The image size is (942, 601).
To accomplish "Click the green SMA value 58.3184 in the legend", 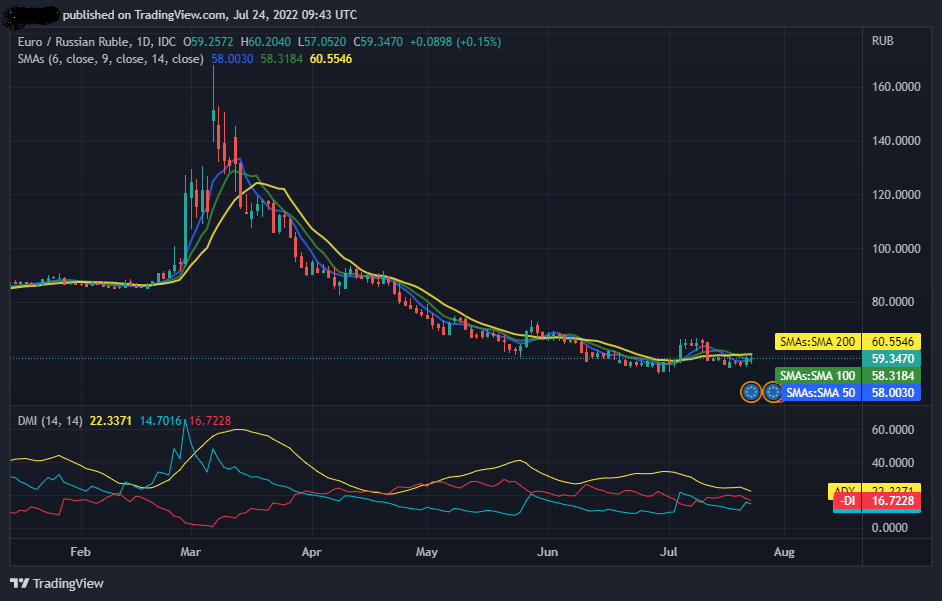I will 281,59.
